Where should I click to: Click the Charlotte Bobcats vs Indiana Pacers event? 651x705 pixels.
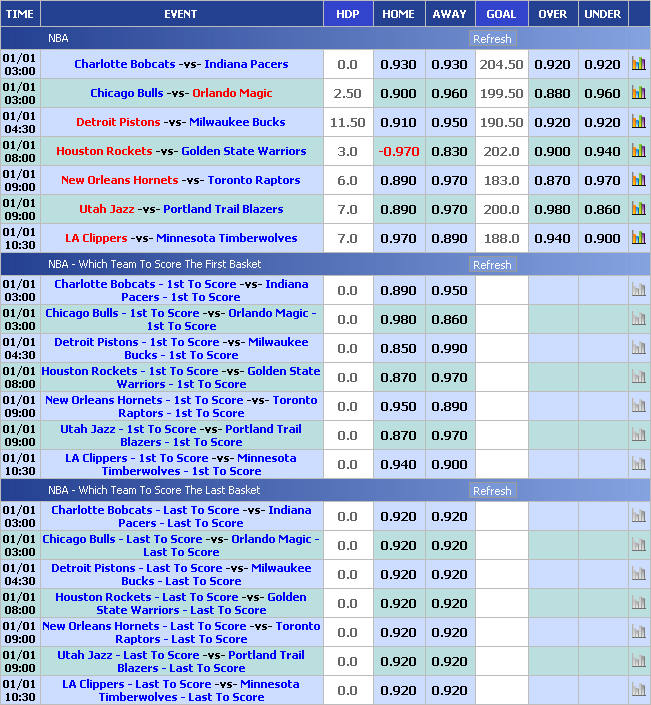[181, 64]
